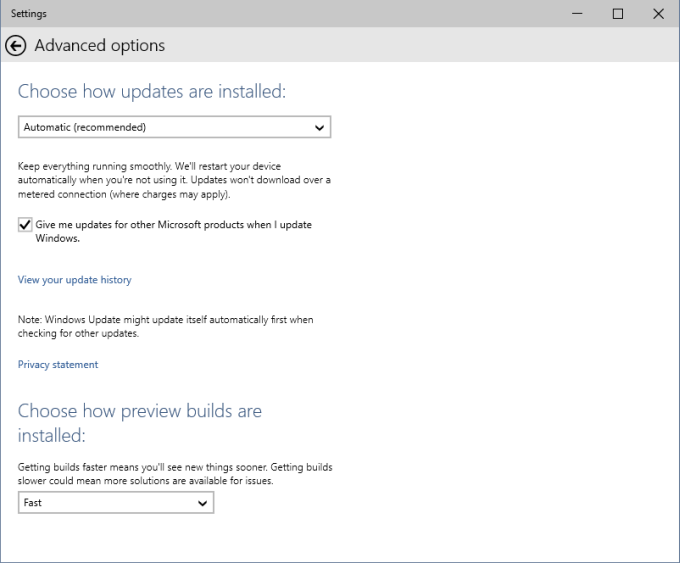
Task: Click the 'Settings' window title text
Action: click(x=28, y=14)
